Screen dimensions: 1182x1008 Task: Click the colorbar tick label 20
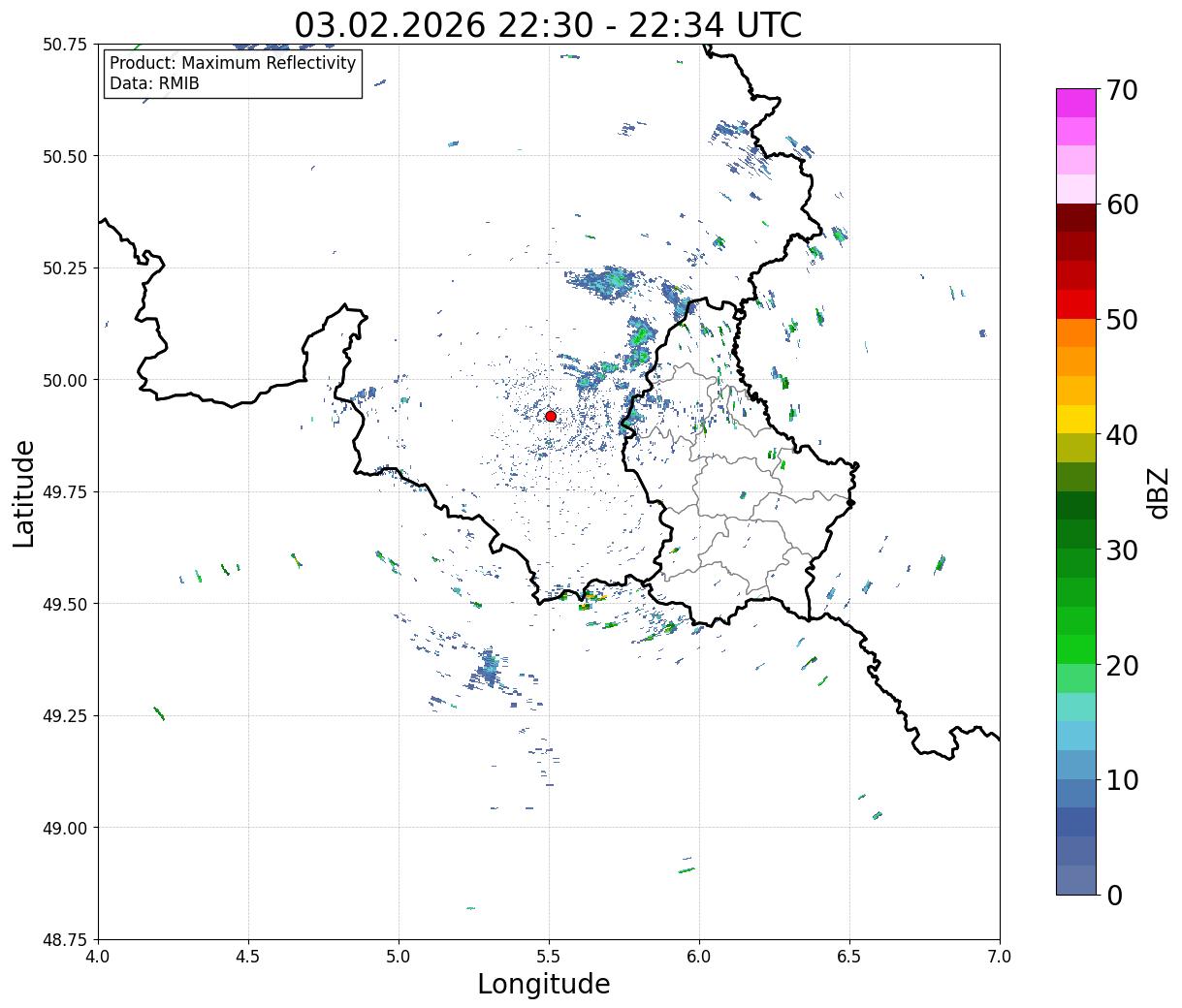coord(1122,665)
